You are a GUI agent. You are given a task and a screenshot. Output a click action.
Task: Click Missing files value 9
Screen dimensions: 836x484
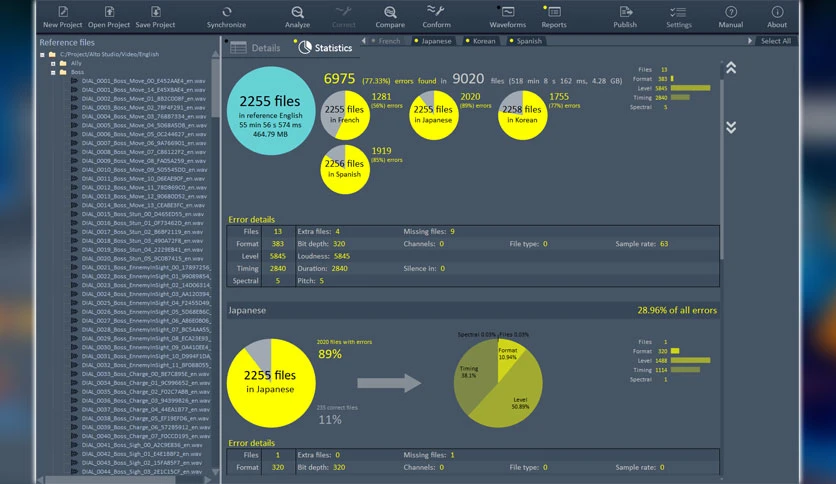click(452, 232)
